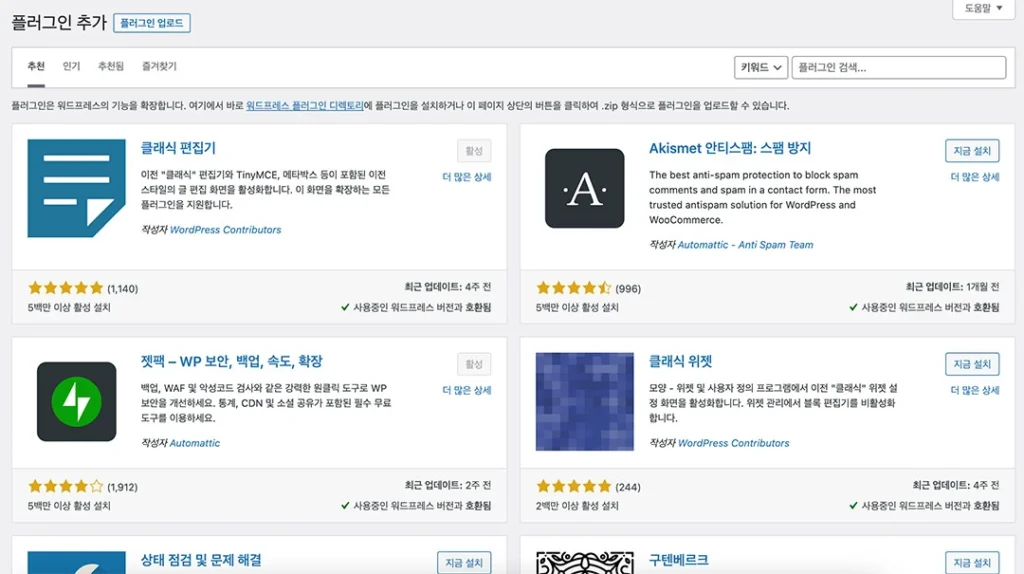Click '최근 업데이트: 1개월 전' text

[x=952, y=287]
